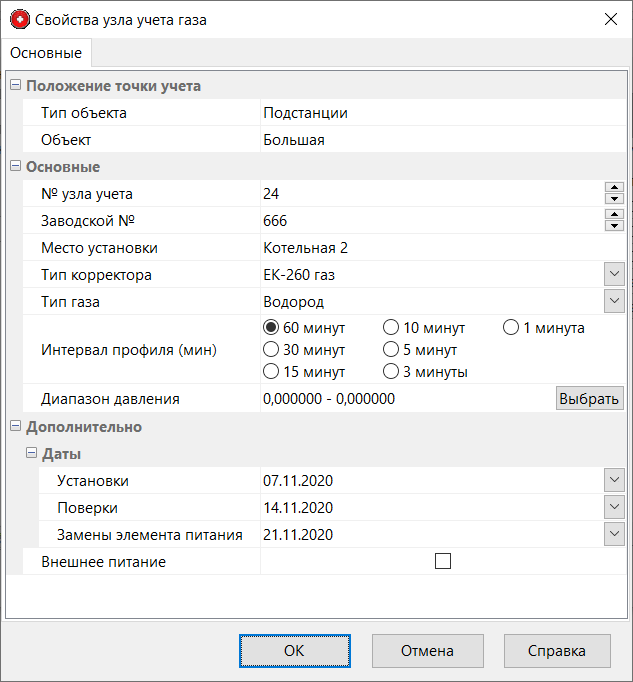
Task: Open help with the Справка button
Action: 557,651
